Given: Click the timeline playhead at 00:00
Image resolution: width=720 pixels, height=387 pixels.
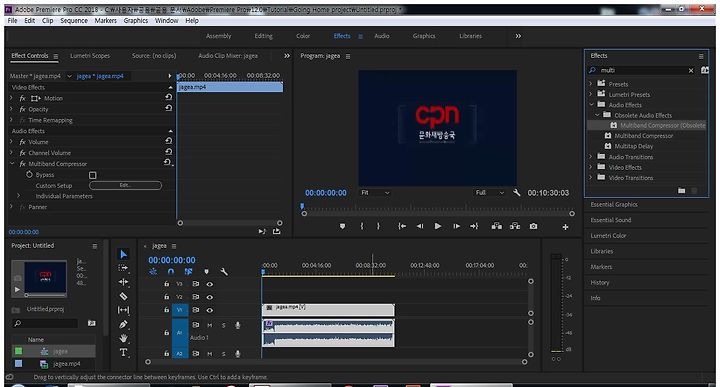Looking at the screenshot, I should 263,273.
